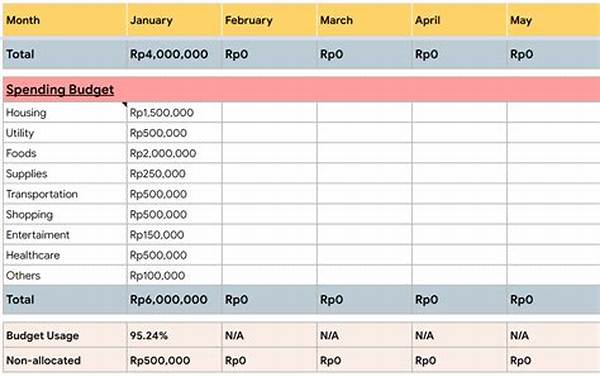
Task: Select the March column header
Action: pyautogui.click(x=364, y=20)
